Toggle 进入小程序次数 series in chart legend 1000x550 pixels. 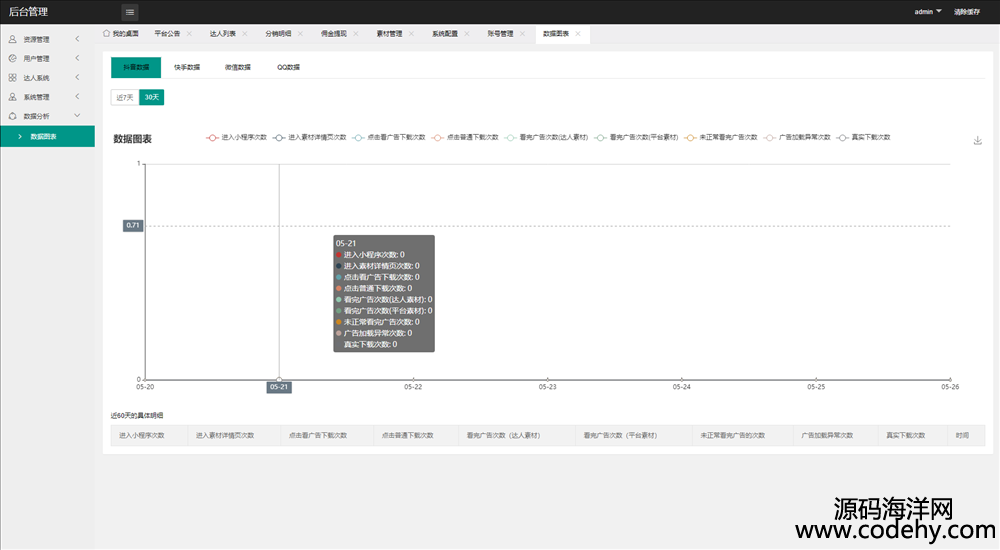pyautogui.click(x=237, y=137)
